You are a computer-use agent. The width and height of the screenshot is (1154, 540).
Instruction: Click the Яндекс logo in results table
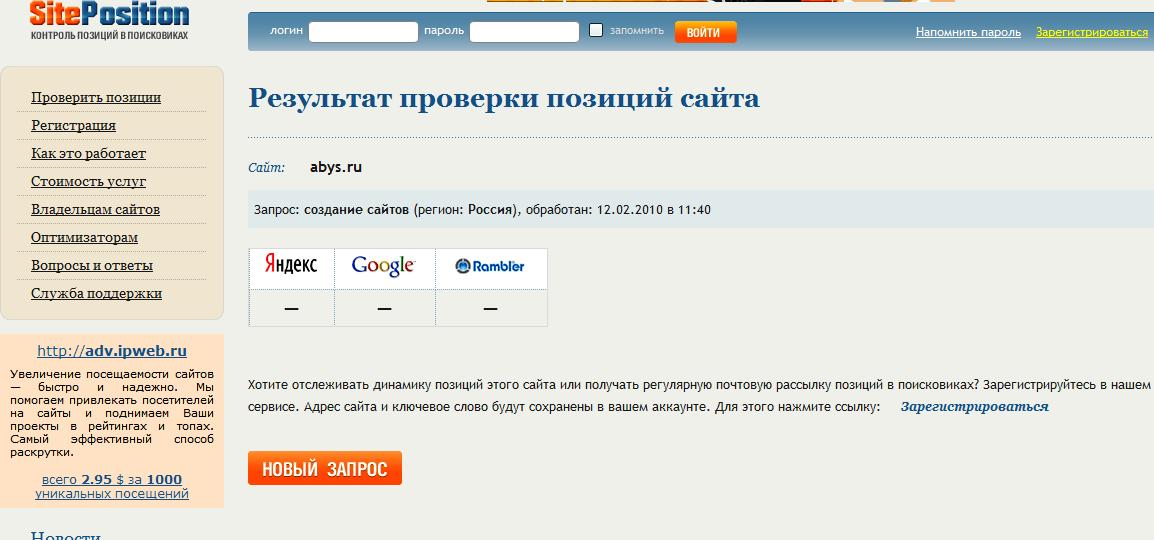291,265
